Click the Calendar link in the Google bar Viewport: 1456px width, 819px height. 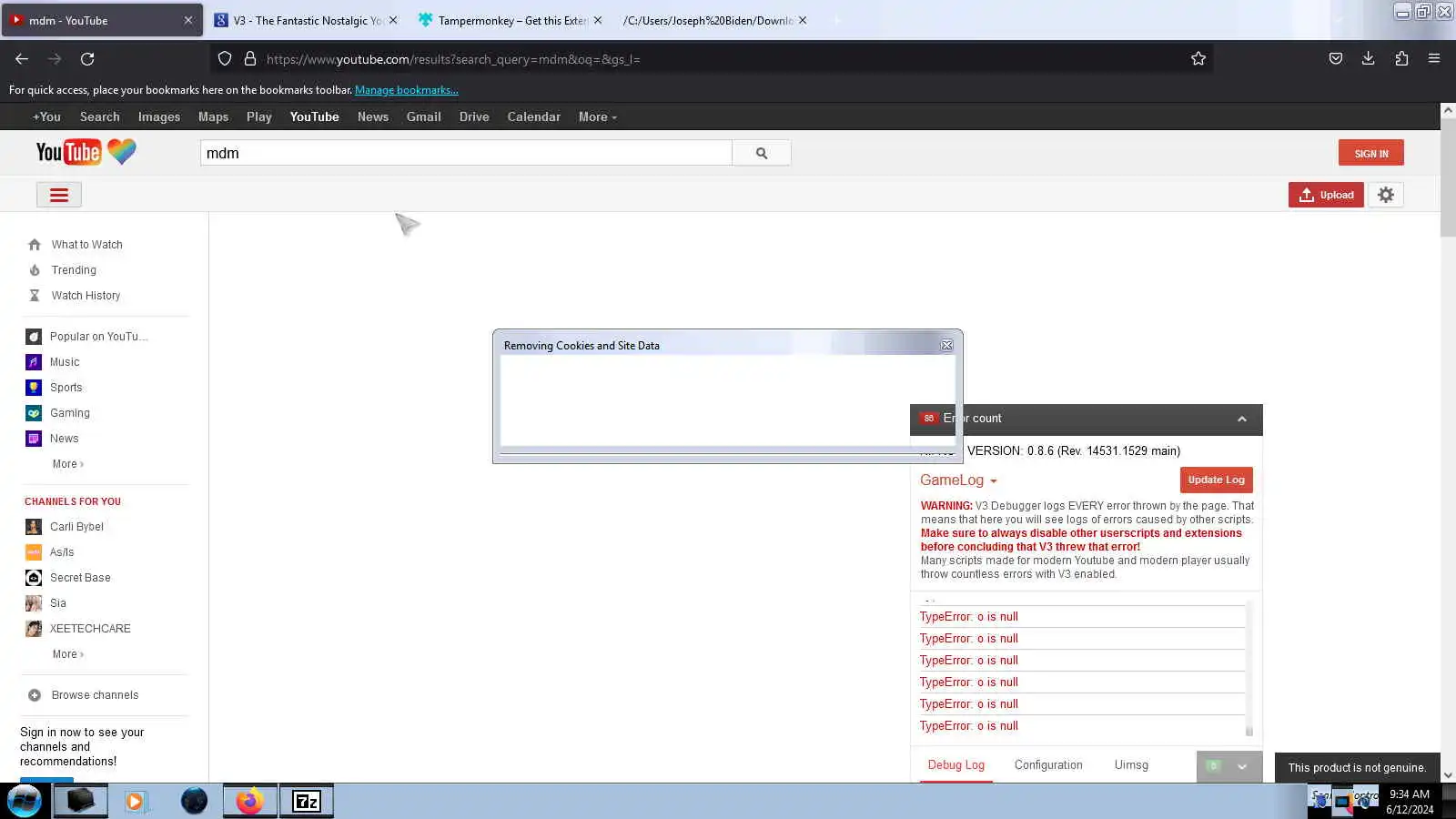click(x=533, y=116)
